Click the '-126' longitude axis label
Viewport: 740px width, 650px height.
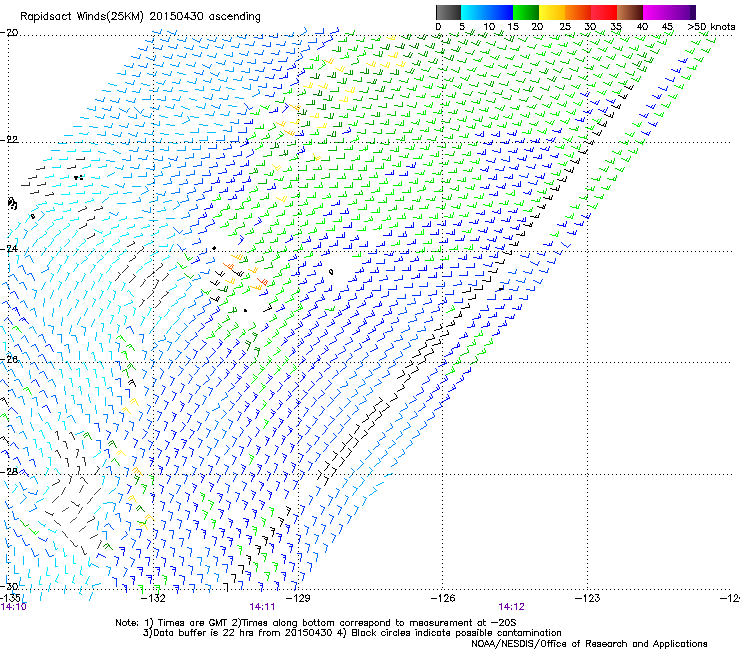pyautogui.click(x=443, y=598)
